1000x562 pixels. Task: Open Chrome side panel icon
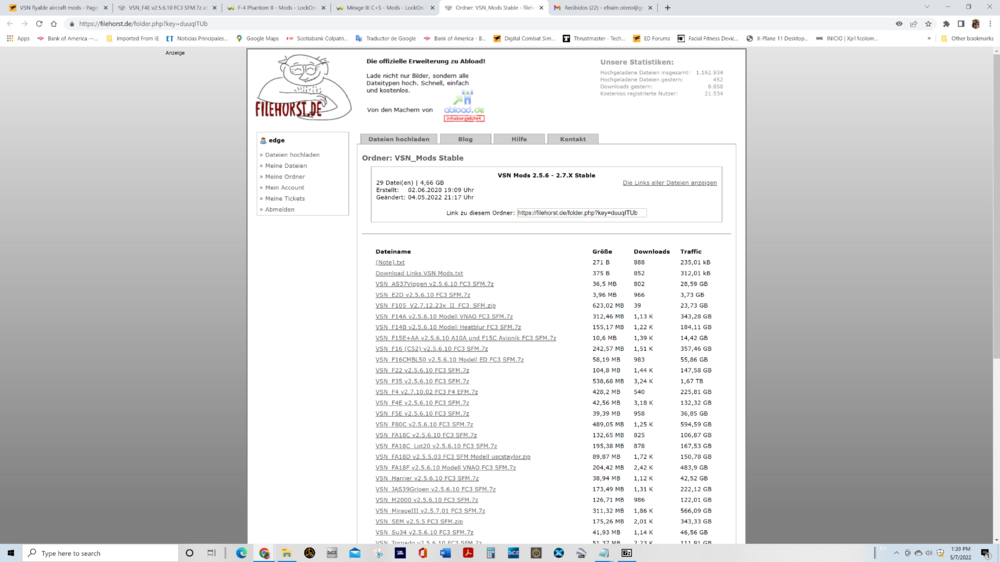(x=961, y=24)
